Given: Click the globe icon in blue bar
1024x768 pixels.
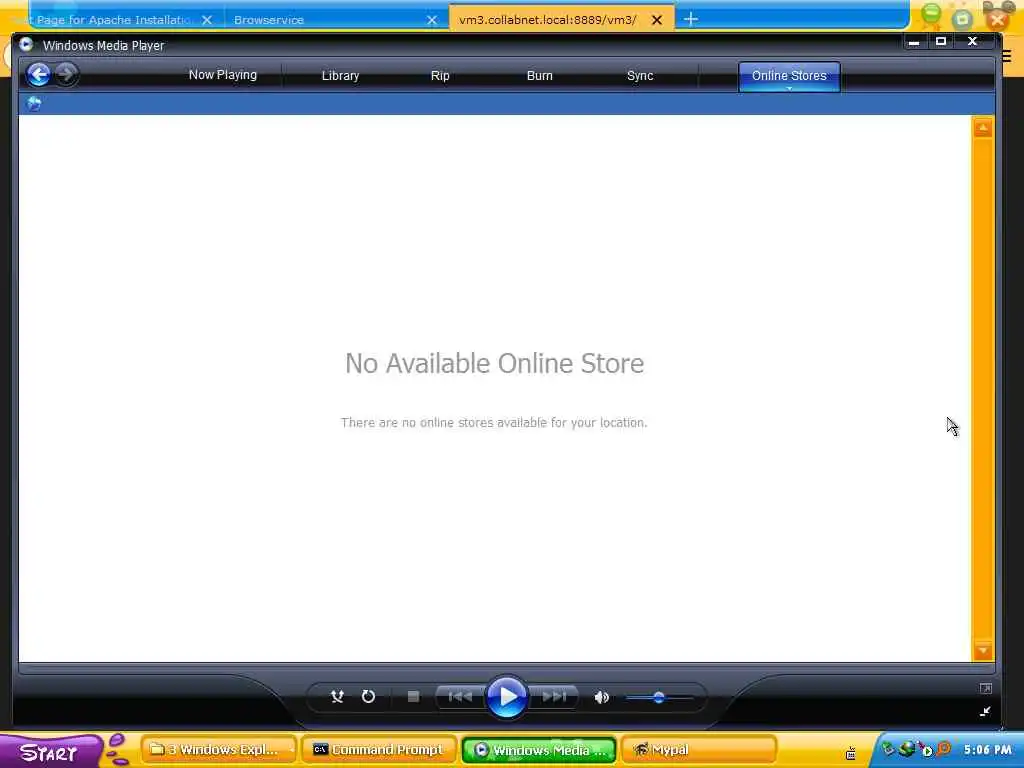Looking at the screenshot, I should (x=34, y=103).
